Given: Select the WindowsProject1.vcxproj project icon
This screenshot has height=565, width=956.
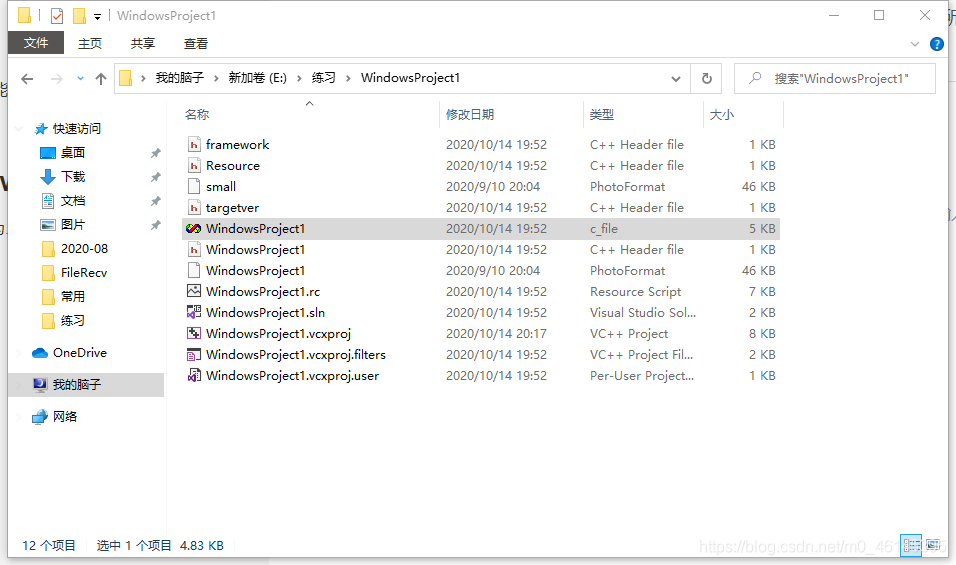Looking at the screenshot, I should tap(194, 333).
